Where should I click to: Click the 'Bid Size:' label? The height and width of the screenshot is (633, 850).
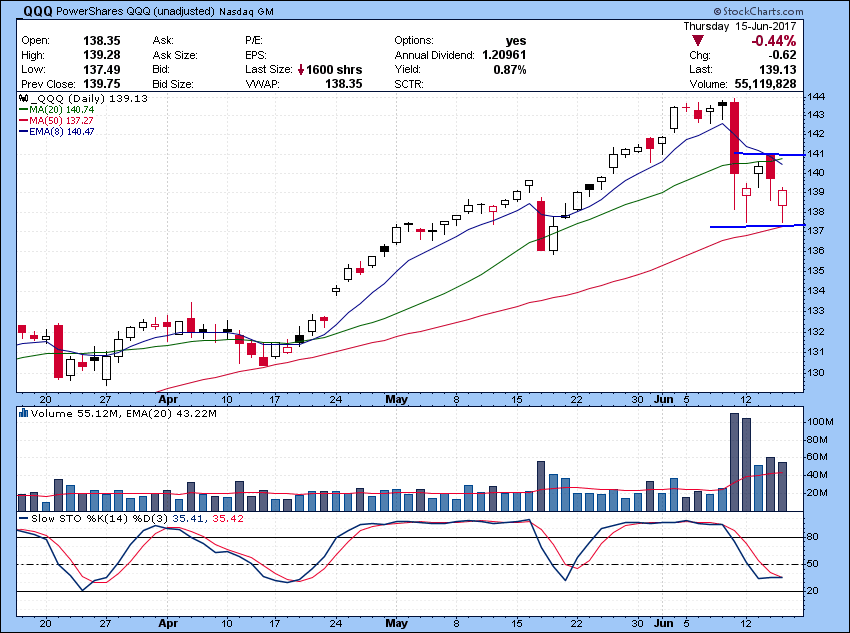coord(173,84)
